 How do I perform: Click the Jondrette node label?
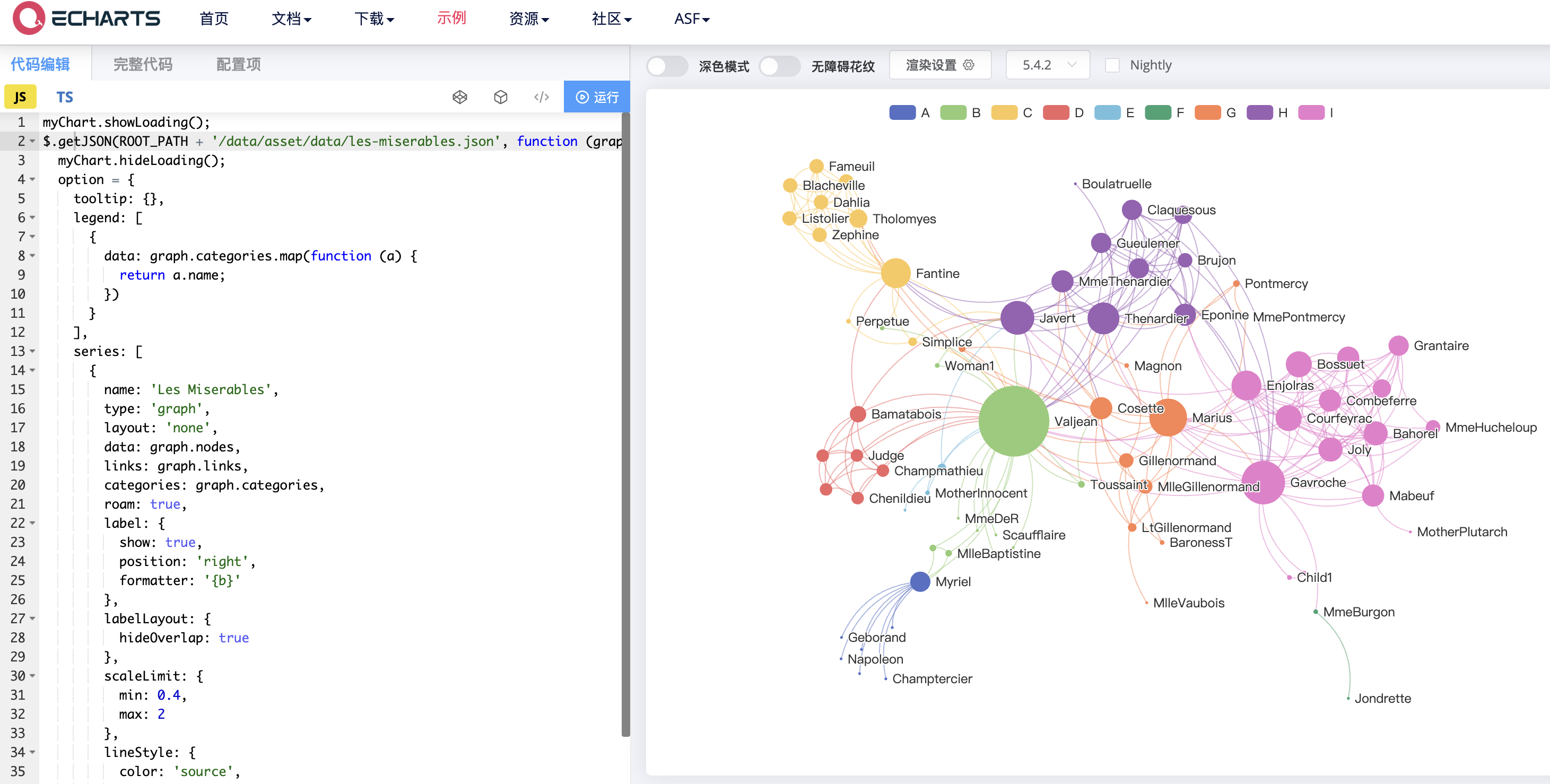1382,698
